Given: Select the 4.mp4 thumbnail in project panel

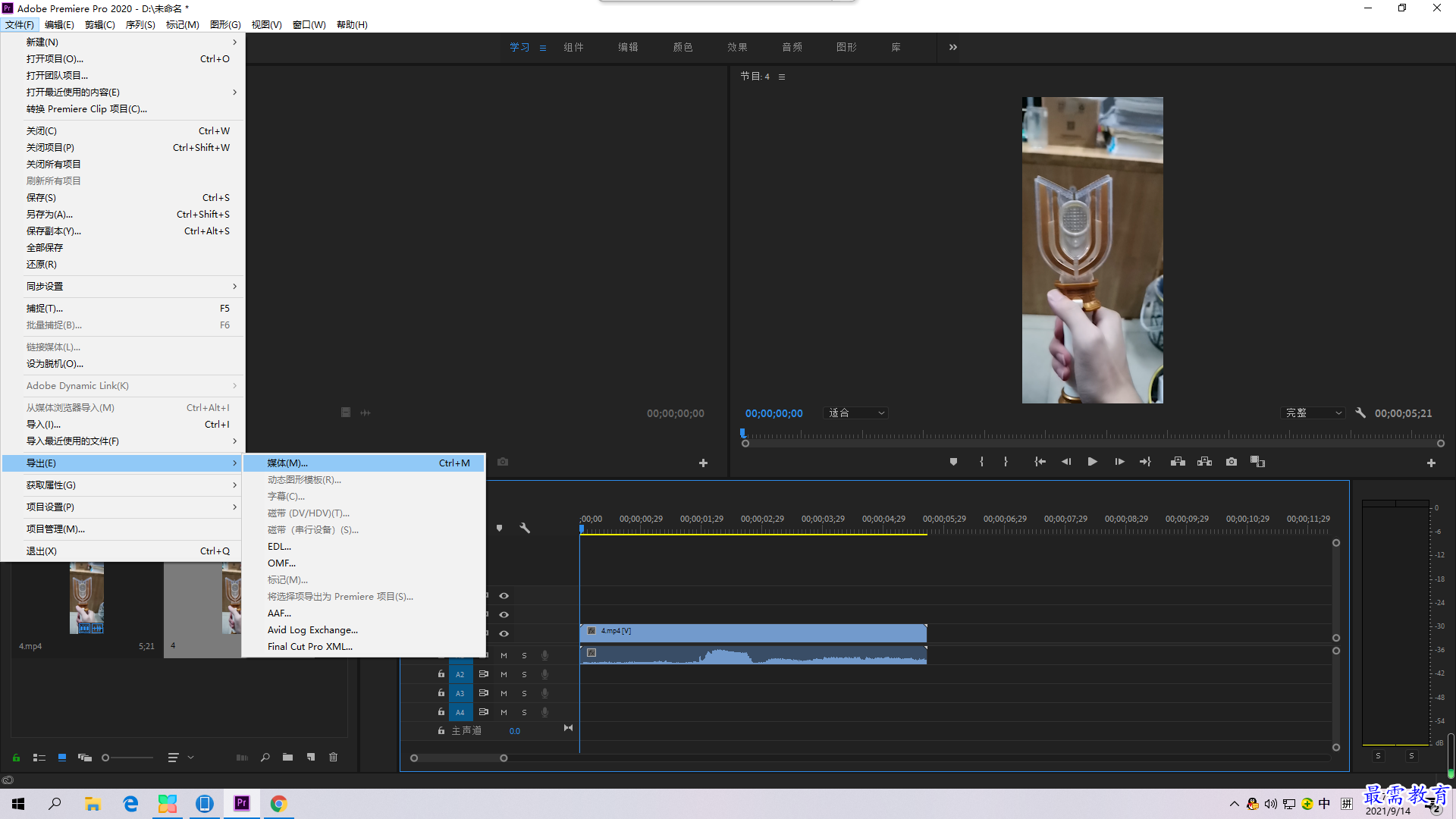Looking at the screenshot, I should [86, 598].
